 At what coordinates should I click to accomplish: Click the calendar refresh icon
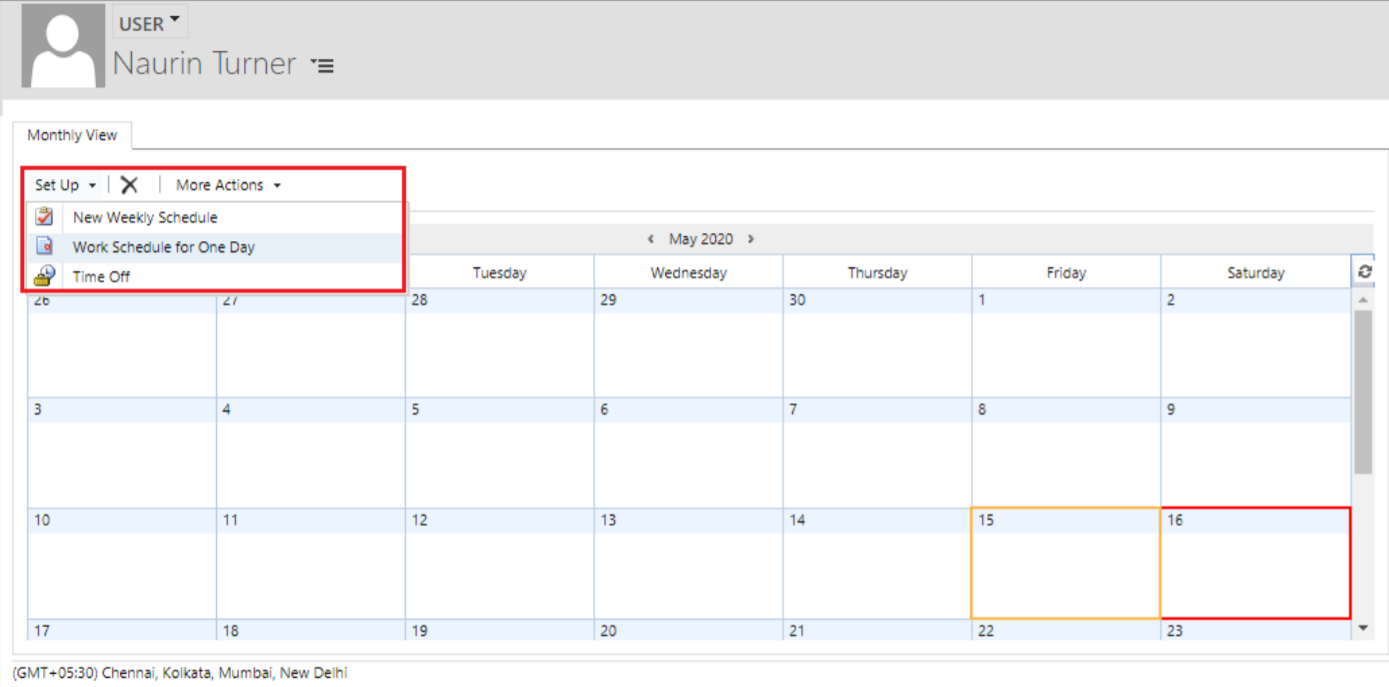pos(1364,272)
